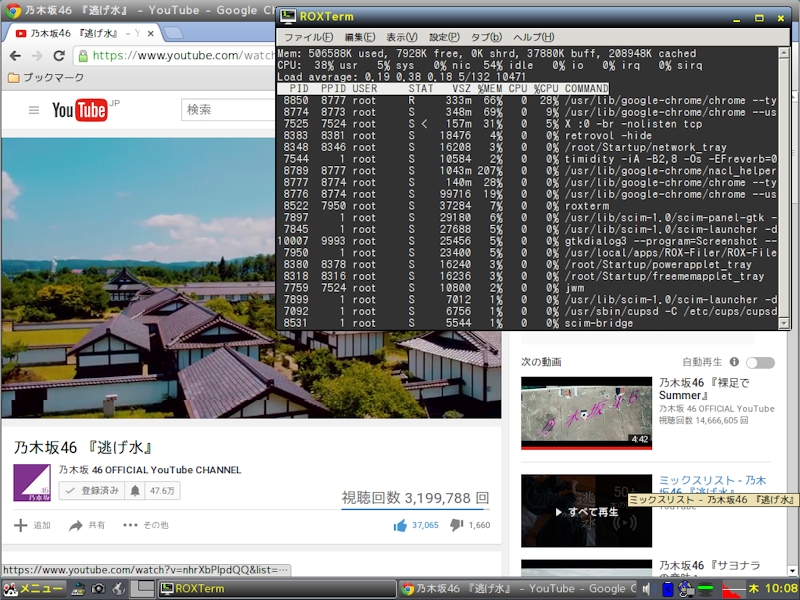Click the taskbar globe browser icon
The image size is (800, 600).
(x=118, y=589)
